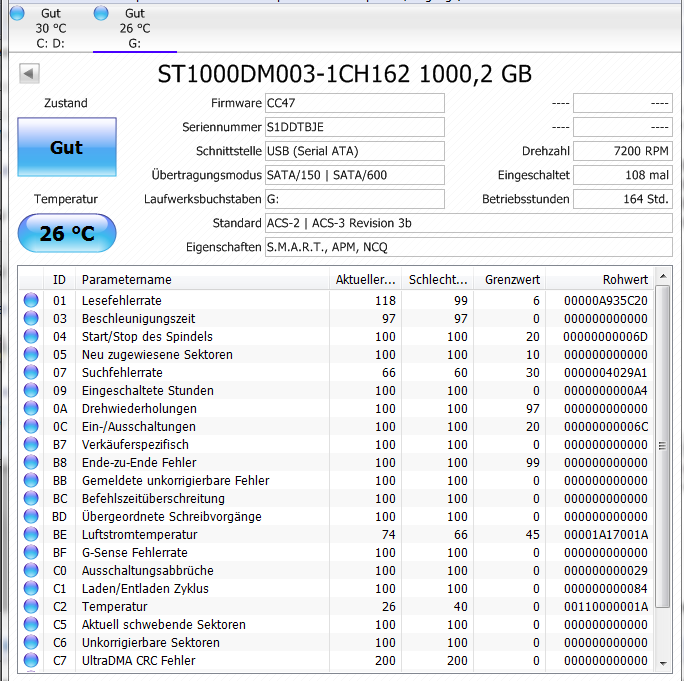Click the Rohwert 00110000001A
This screenshot has width=684, height=681.
605,606
